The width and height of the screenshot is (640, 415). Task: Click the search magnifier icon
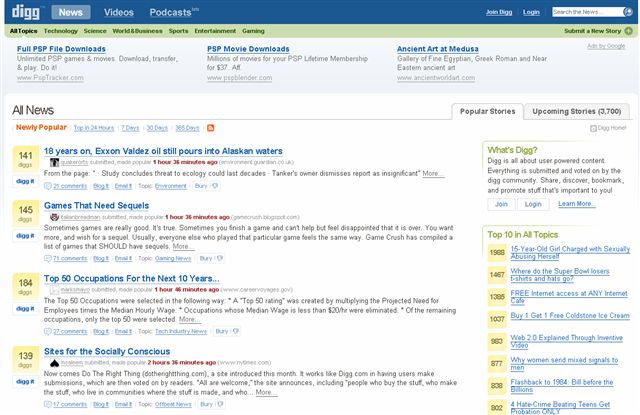point(628,12)
